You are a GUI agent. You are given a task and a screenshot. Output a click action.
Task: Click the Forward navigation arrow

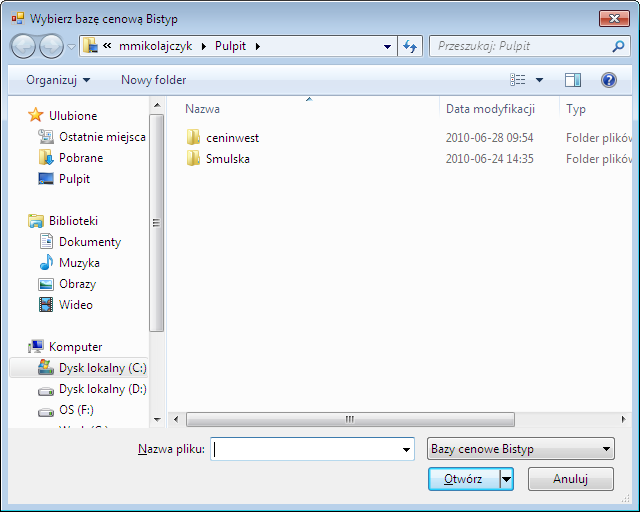pyautogui.click(x=51, y=46)
